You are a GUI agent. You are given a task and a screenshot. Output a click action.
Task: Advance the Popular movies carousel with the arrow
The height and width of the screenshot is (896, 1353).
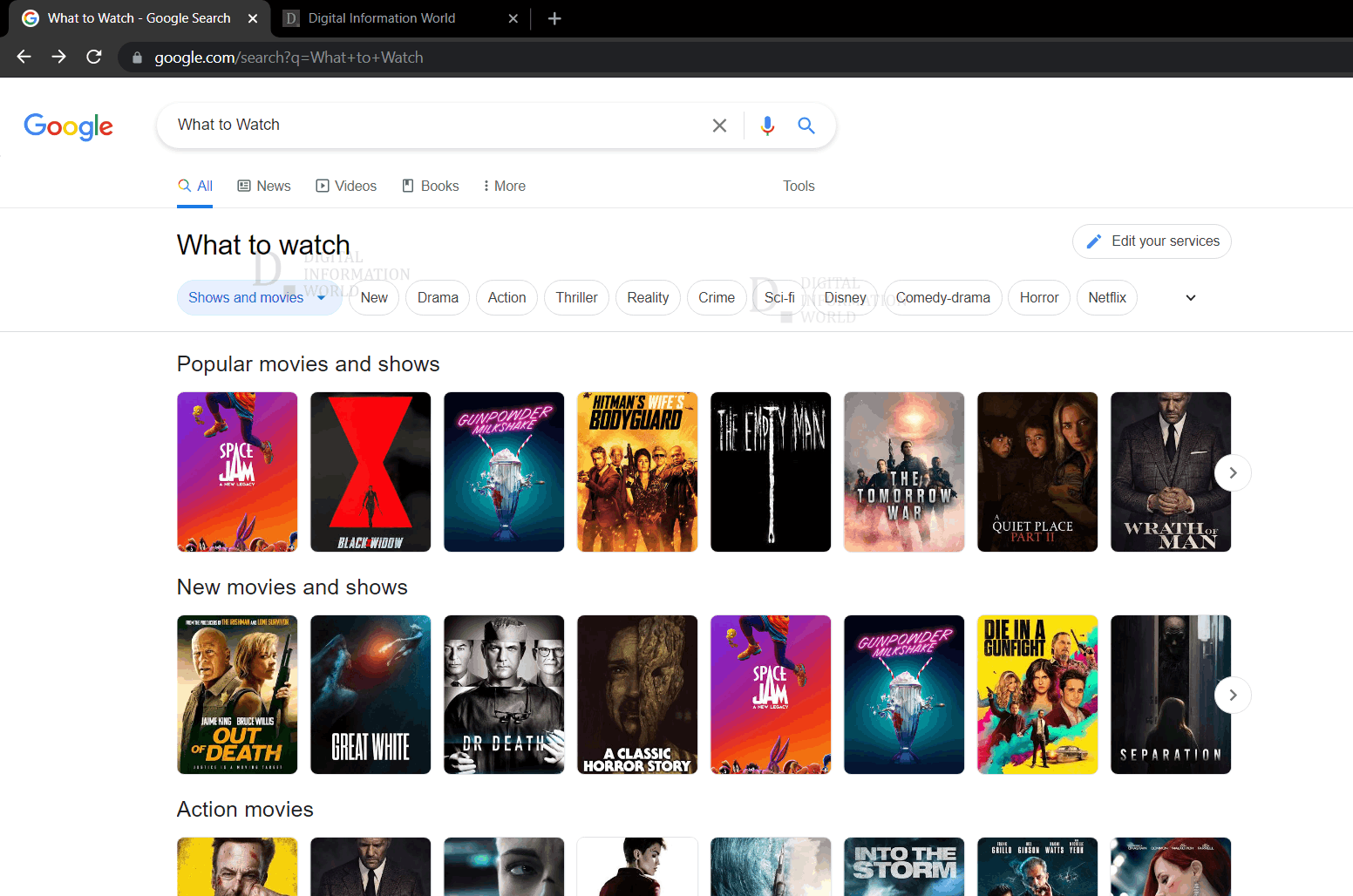click(x=1233, y=472)
